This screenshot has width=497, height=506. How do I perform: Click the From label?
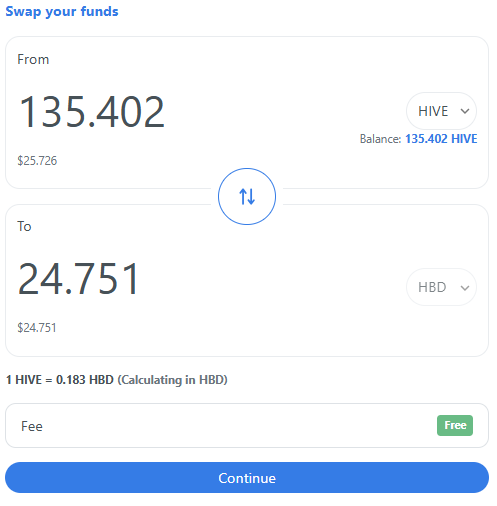click(33, 59)
